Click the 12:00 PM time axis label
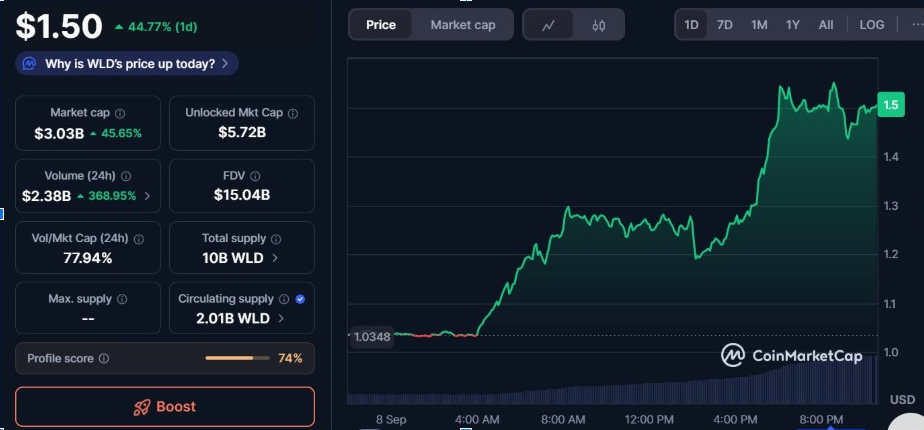Viewport: 924px width, 430px height. pyautogui.click(x=649, y=420)
